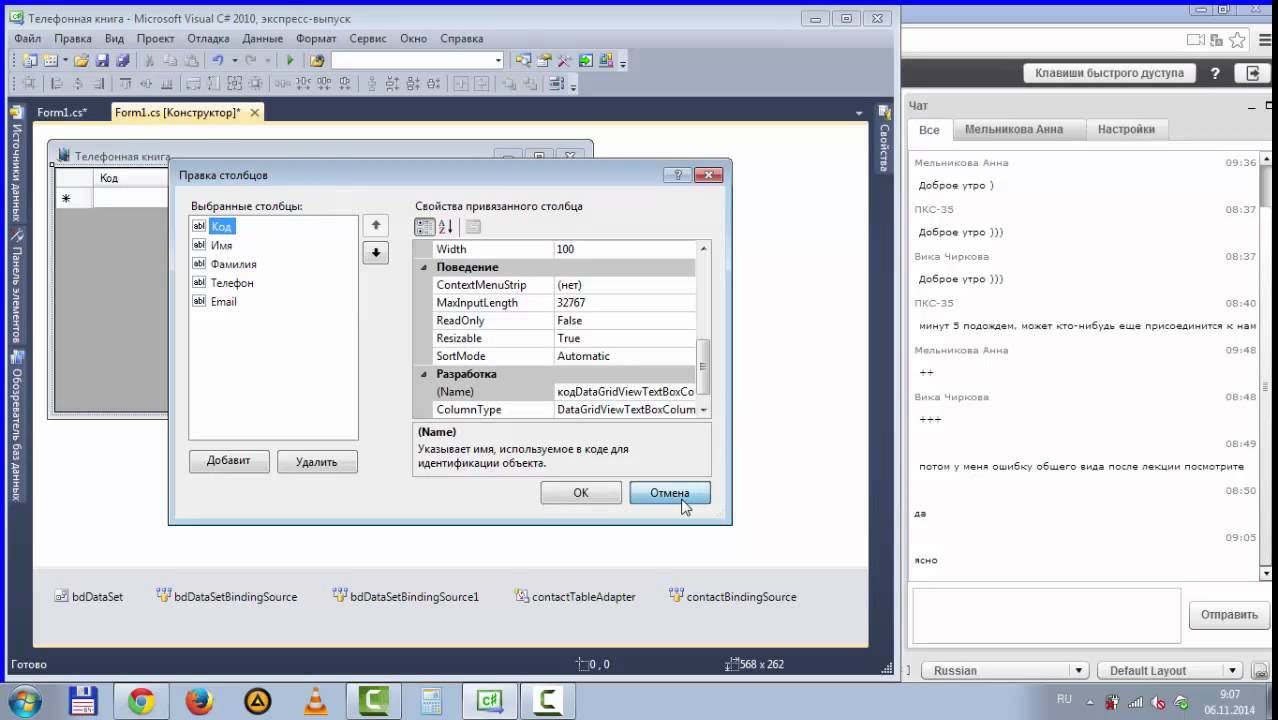Click the Align Tops layout icon
1278x720 pixels.
coord(125,84)
